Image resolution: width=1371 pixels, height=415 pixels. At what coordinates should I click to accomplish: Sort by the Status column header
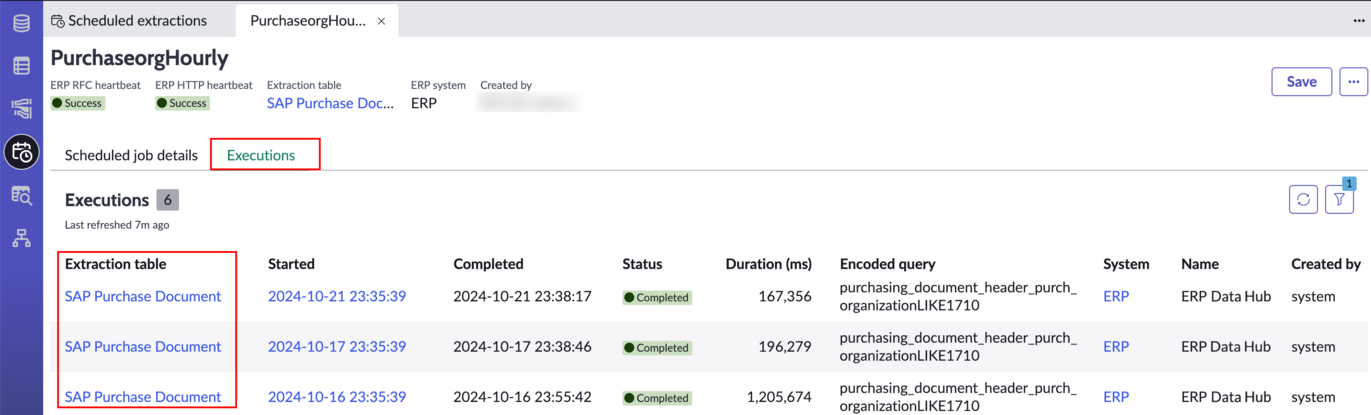642,264
